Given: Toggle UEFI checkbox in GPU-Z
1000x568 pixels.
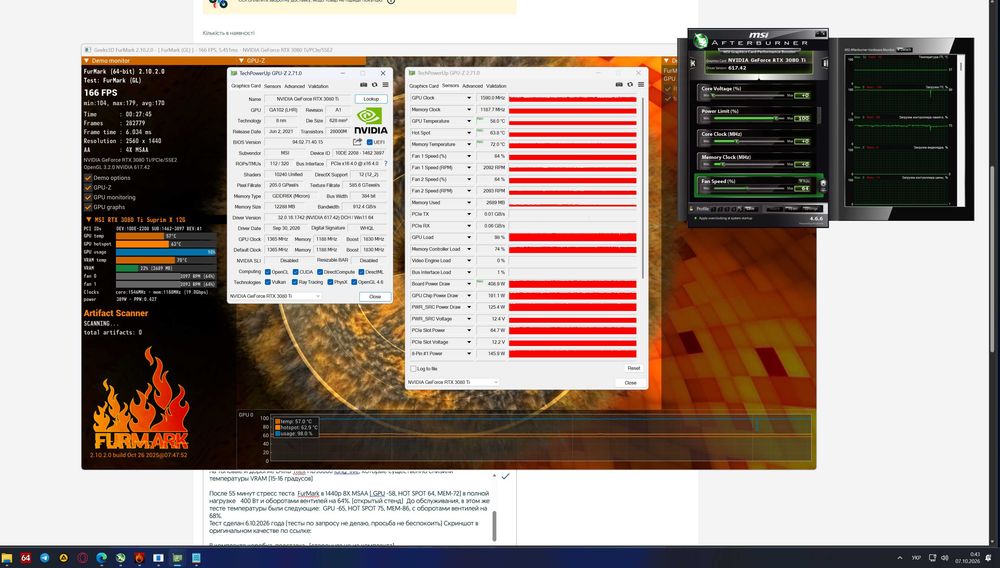Looking at the screenshot, I should pyautogui.click(x=369, y=142).
